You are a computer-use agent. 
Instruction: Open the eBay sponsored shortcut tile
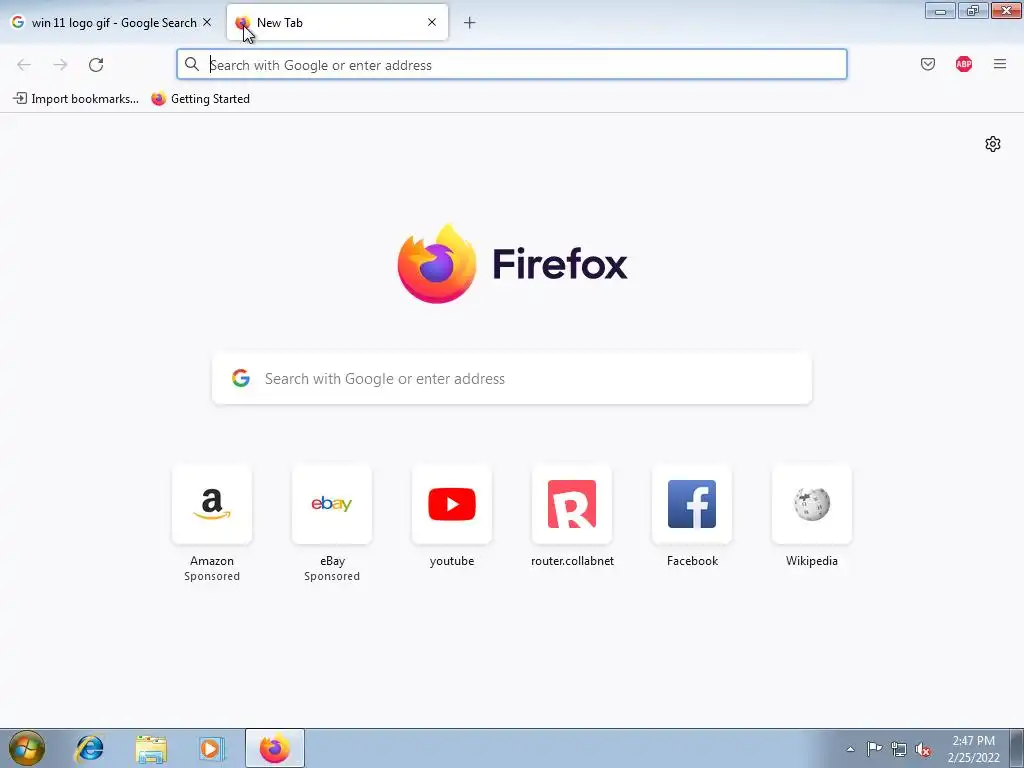332,504
